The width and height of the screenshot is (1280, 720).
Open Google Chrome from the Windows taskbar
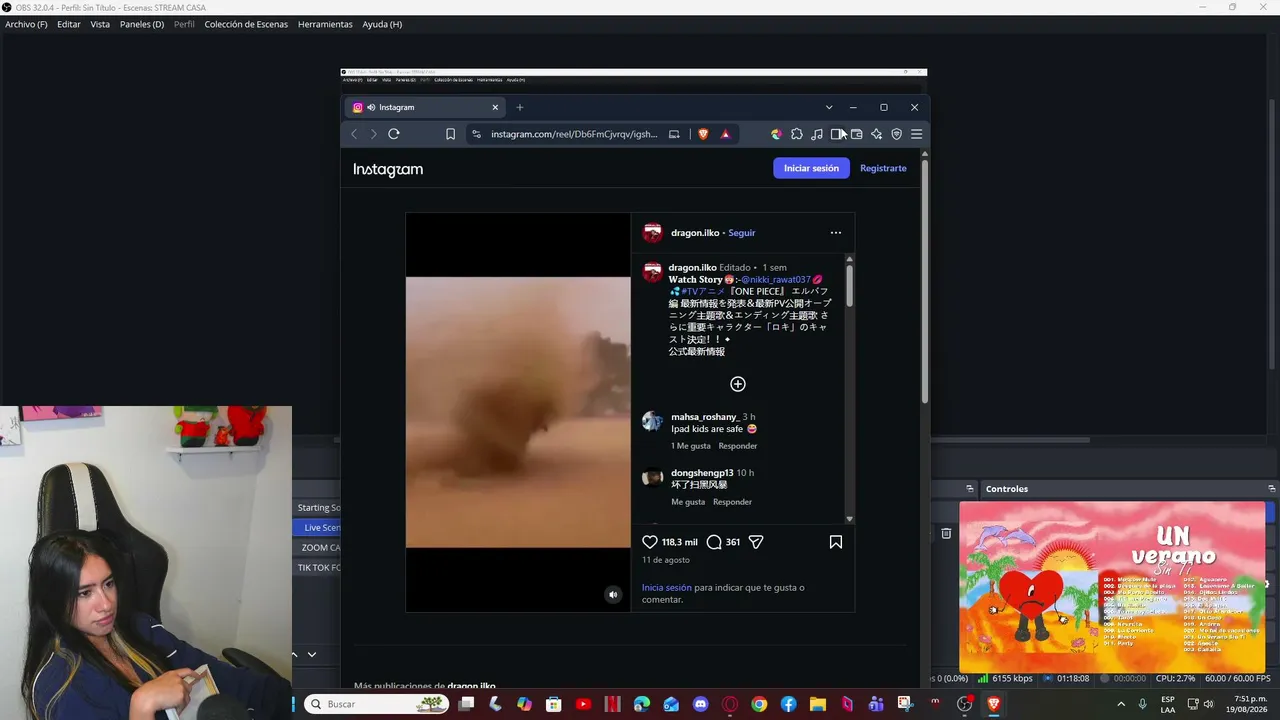(759, 704)
